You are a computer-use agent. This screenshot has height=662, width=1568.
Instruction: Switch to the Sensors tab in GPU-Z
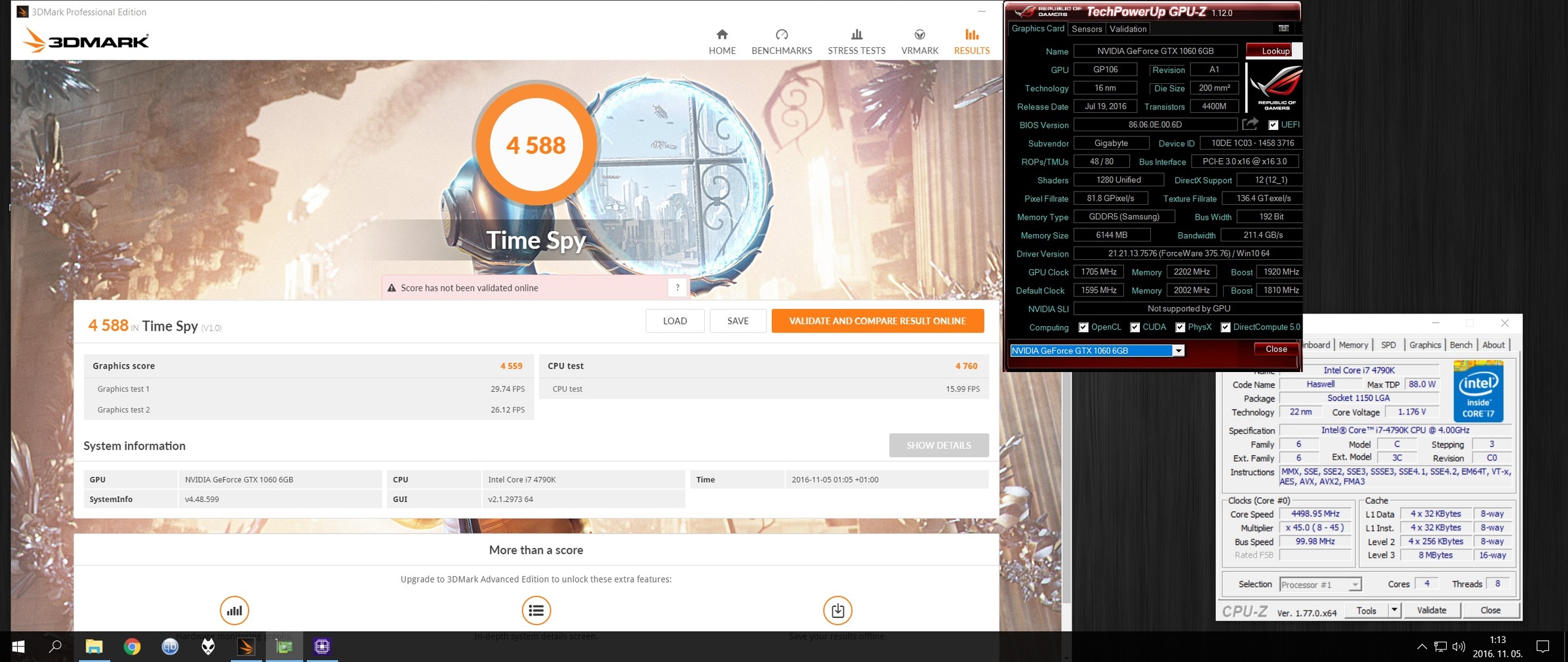tap(1087, 29)
